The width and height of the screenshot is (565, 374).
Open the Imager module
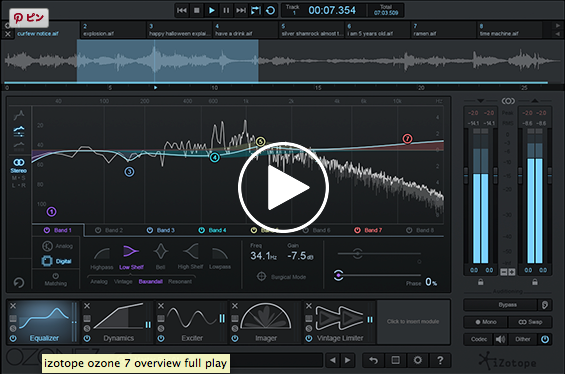(266, 322)
